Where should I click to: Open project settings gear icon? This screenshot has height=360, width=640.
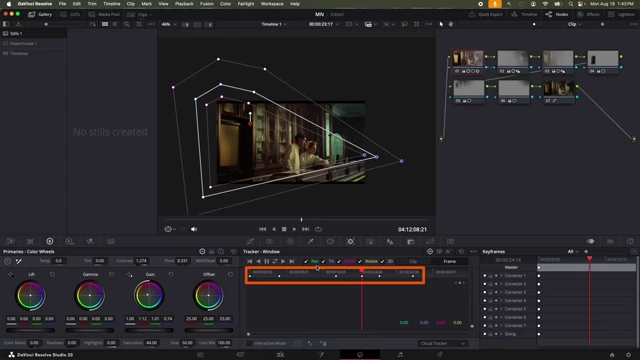628,355
